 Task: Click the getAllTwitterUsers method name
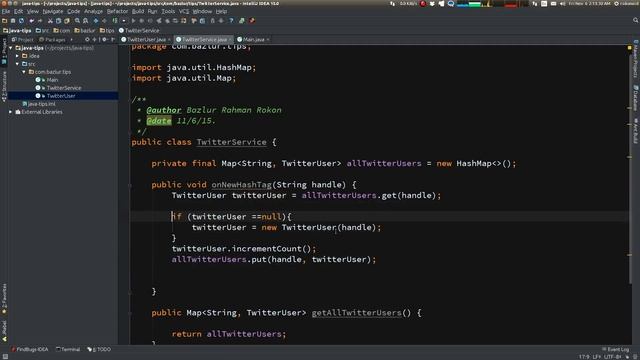point(356,313)
